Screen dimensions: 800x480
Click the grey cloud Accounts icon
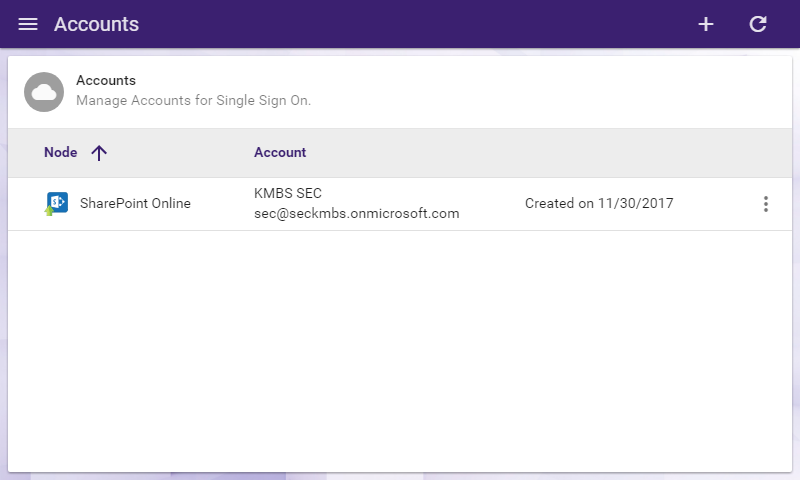click(44, 92)
